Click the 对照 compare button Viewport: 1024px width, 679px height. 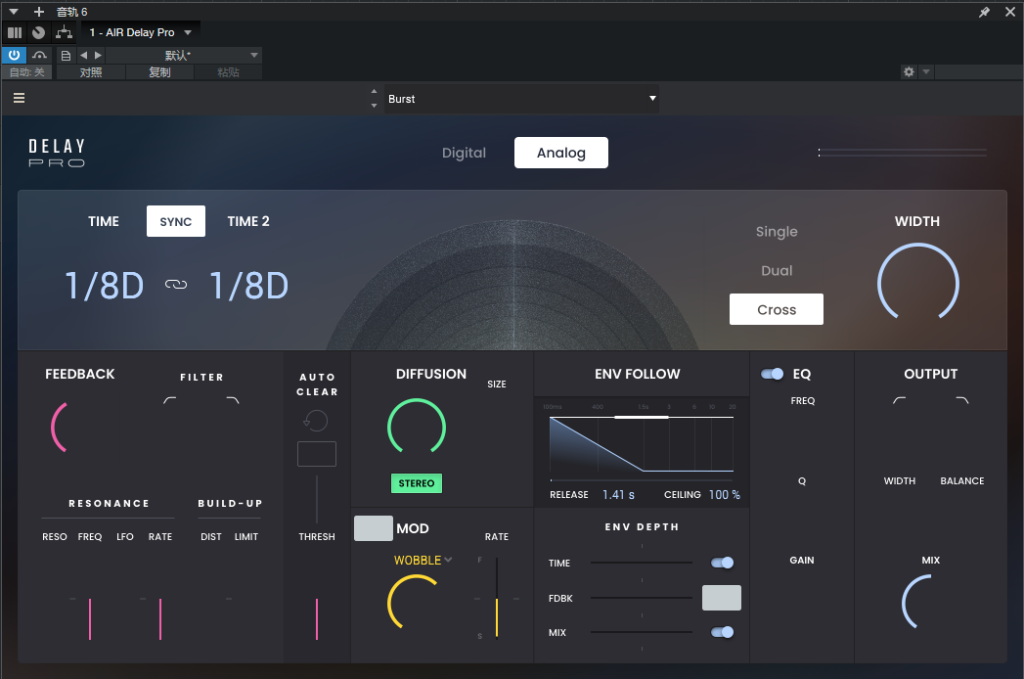point(91,72)
